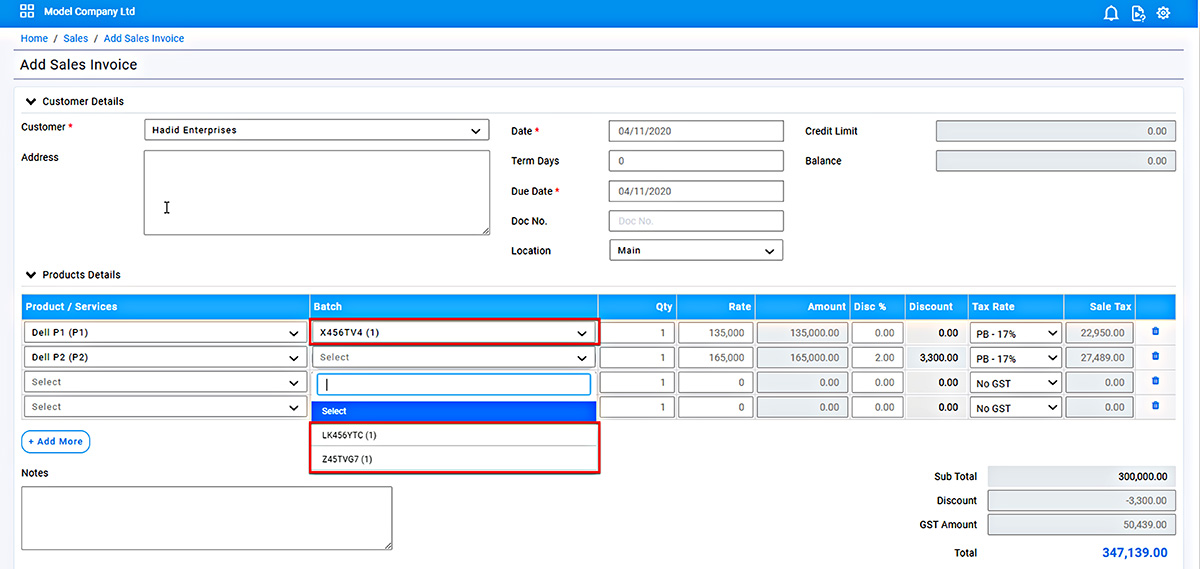This screenshot has width=1200, height=569.
Task: Collapse the Products Details section
Action: click(31, 275)
